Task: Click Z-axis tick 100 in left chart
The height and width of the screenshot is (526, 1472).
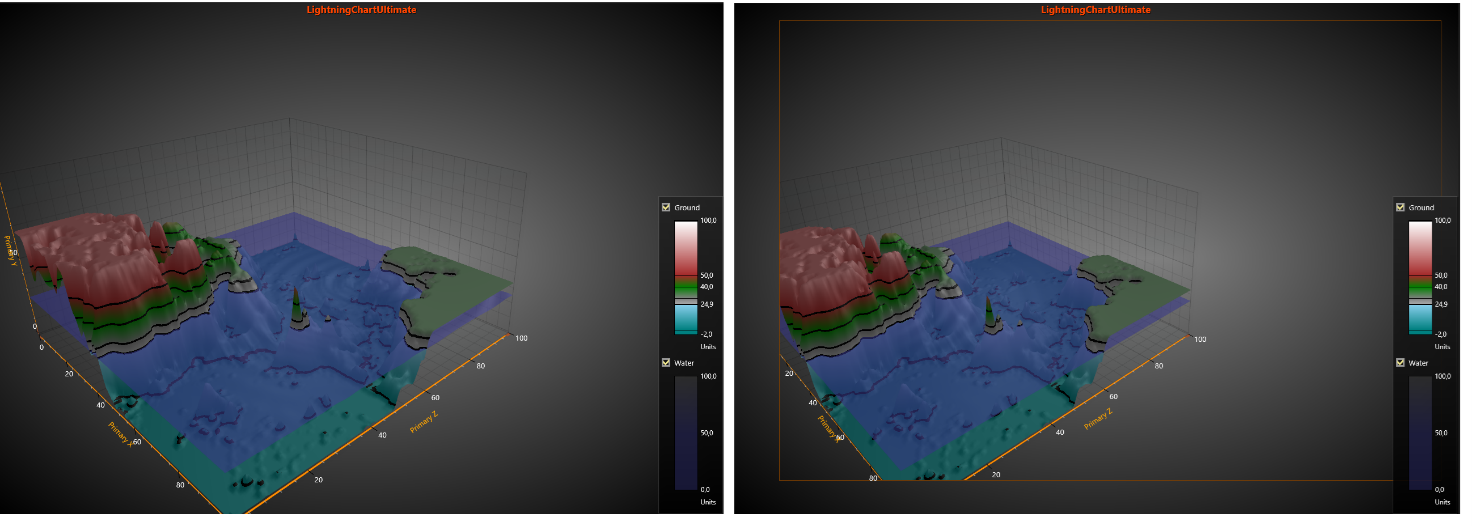Action: (522, 339)
